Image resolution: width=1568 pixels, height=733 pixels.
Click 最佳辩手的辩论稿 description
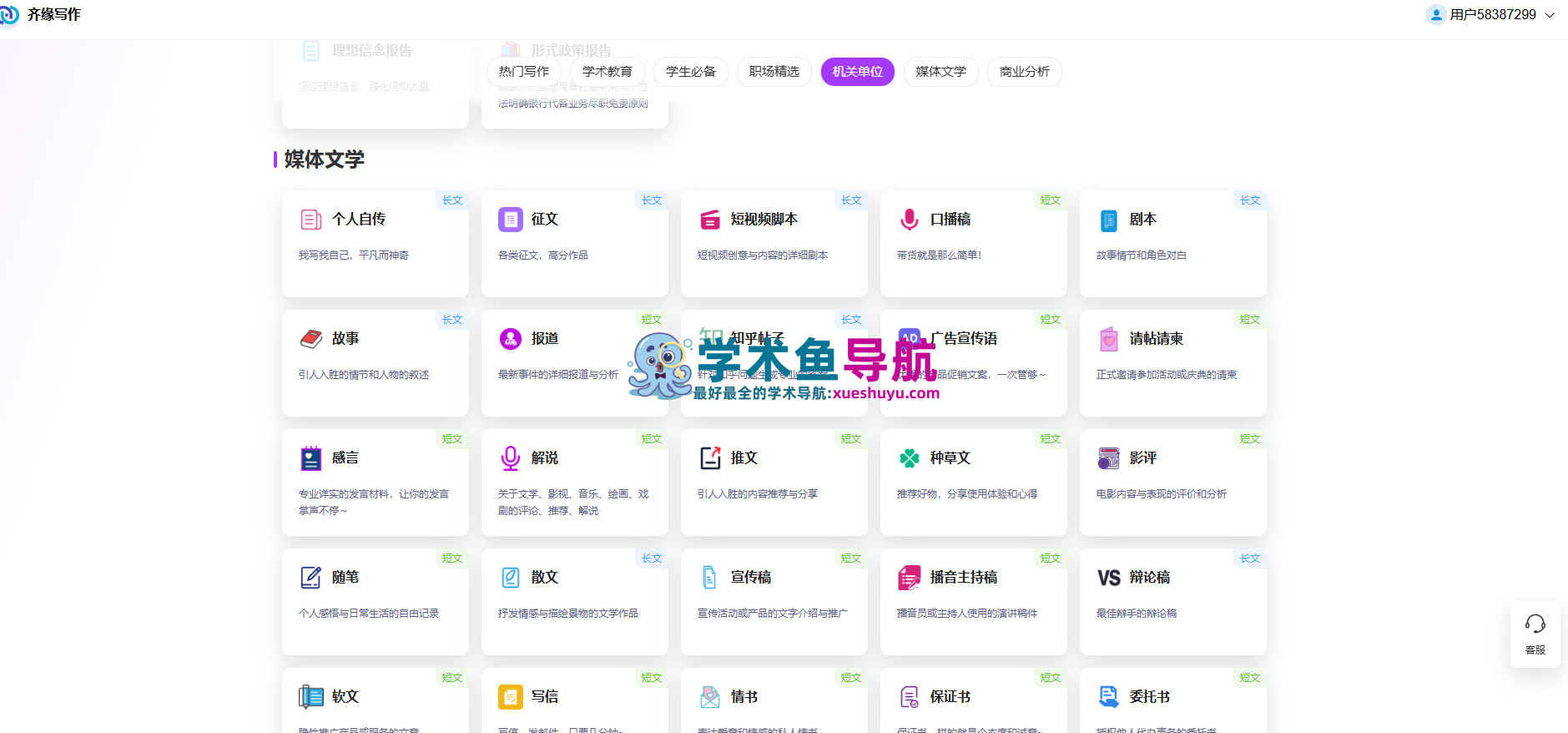pos(1137,614)
